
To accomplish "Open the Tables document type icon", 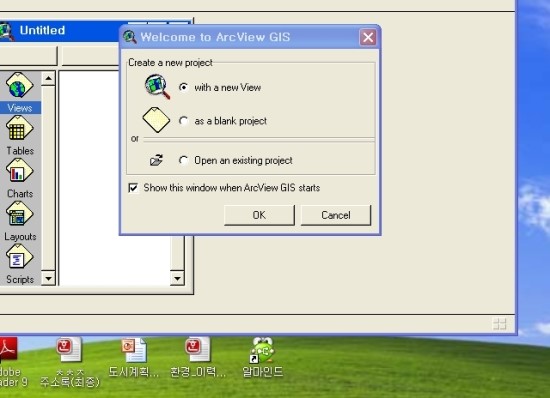I will click(x=20, y=128).
